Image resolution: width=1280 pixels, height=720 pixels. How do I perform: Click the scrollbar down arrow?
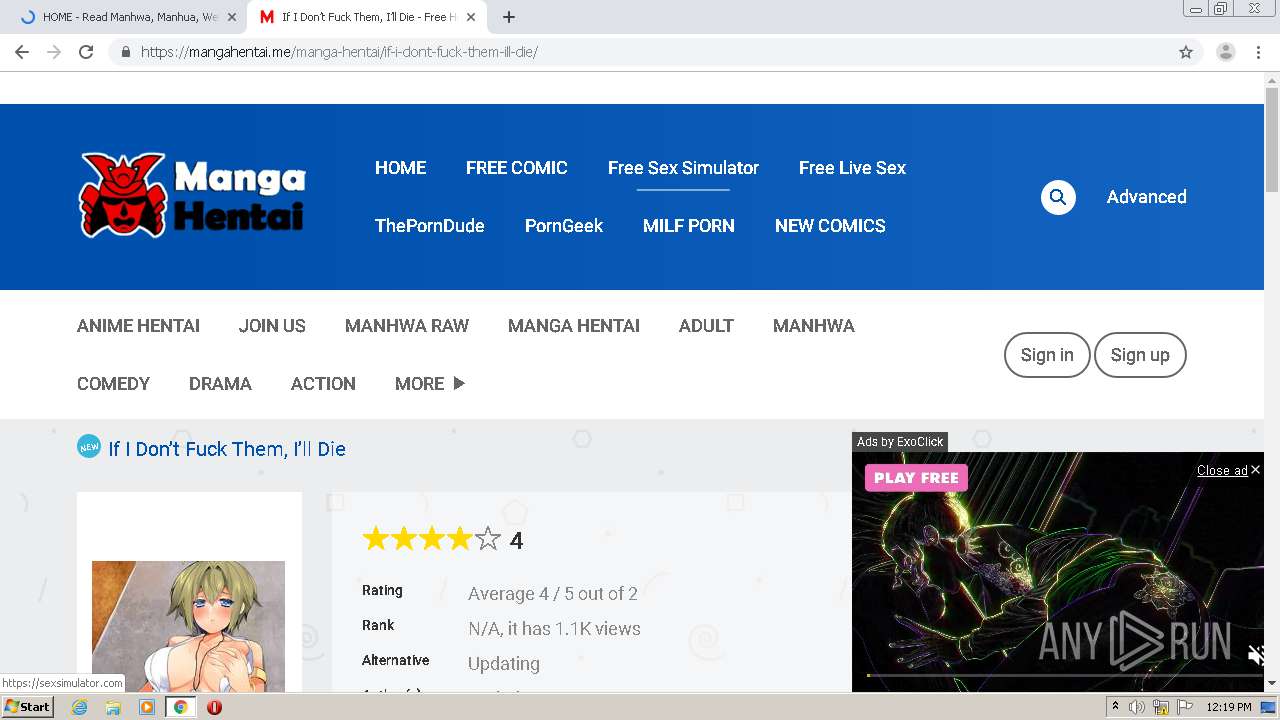pyautogui.click(x=1272, y=684)
